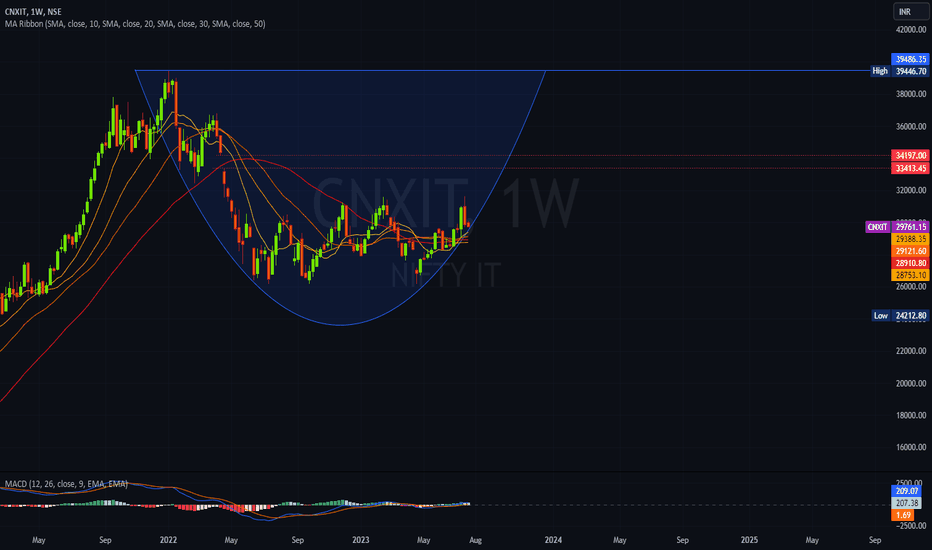Click the 29121.60 moving average label
932x550 pixels.
[910, 251]
